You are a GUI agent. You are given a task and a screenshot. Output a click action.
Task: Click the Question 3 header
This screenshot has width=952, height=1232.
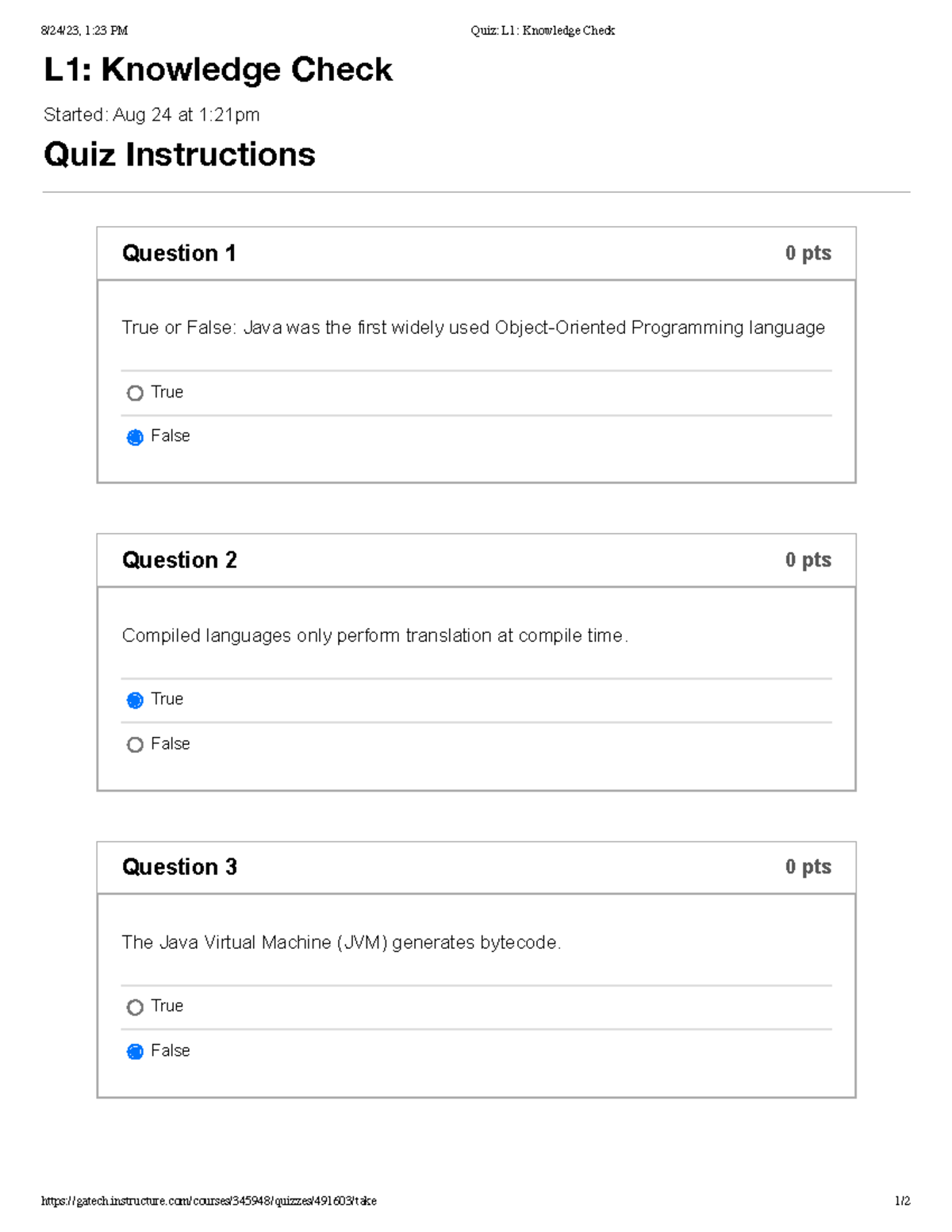(x=179, y=866)
